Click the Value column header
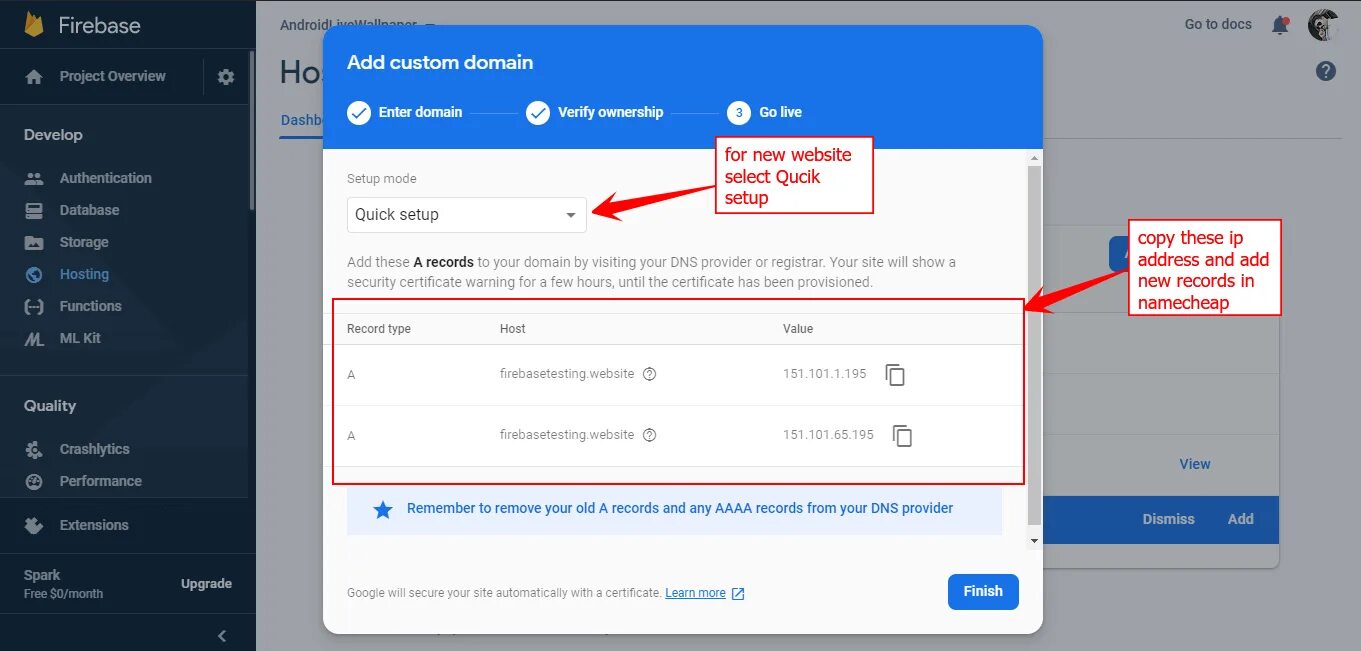 (798, 330)
